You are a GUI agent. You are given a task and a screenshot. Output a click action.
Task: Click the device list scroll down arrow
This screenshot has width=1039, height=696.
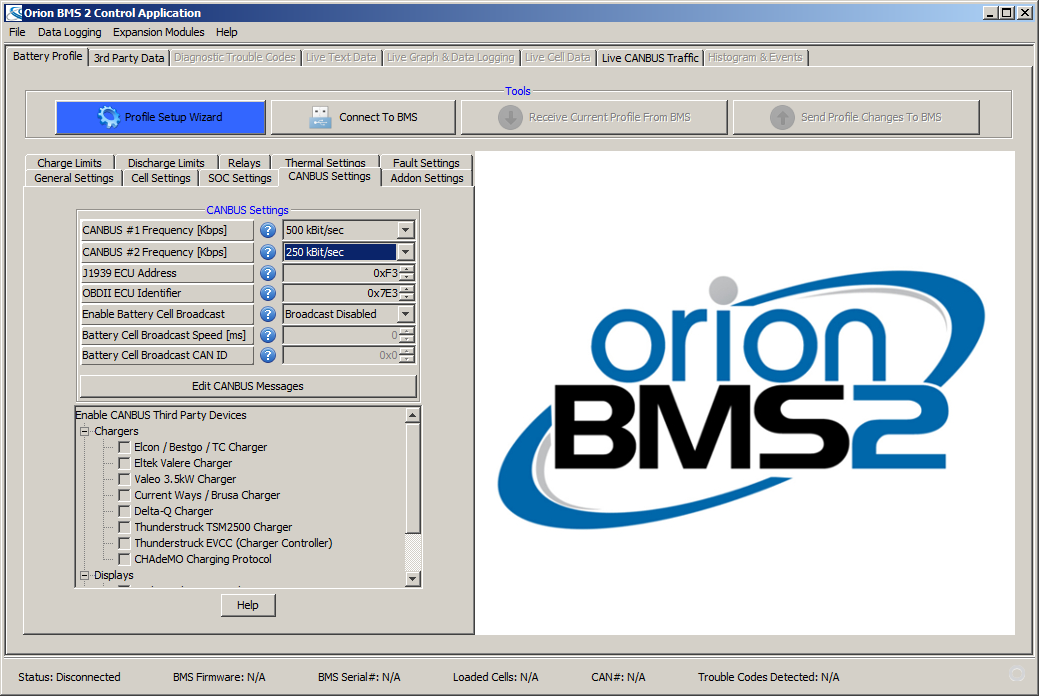point(412,579)
